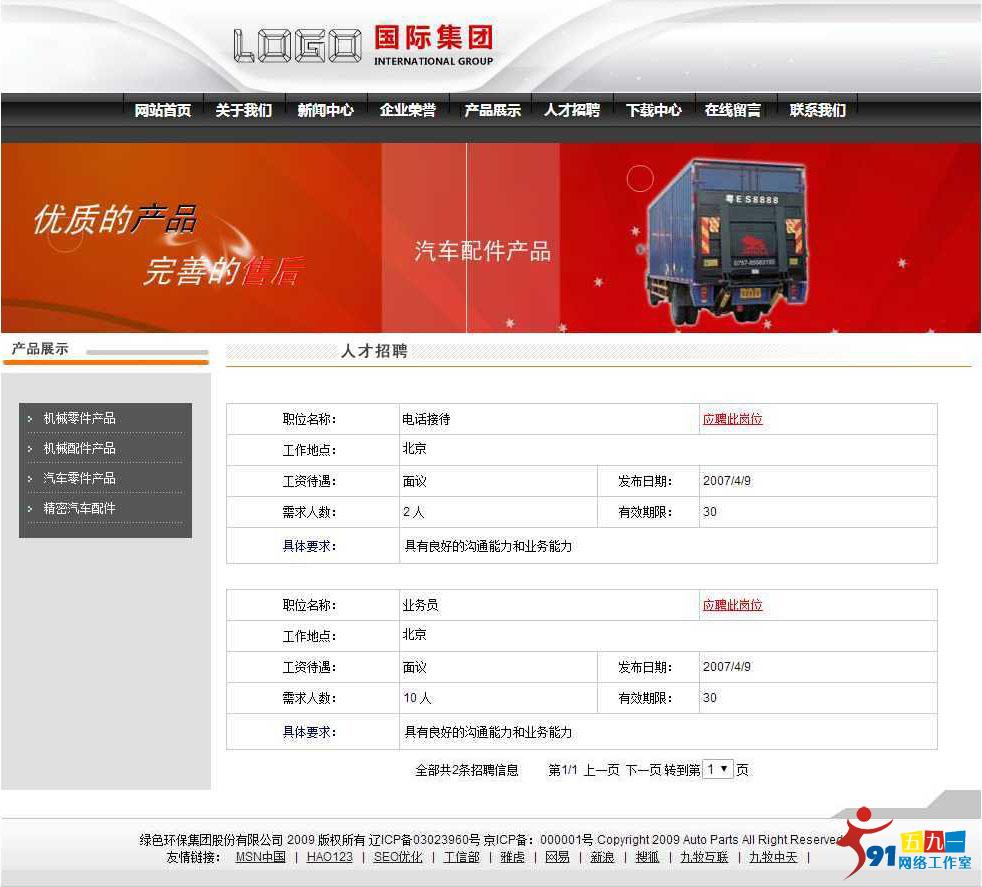Screen dimensions: 982x887
Task: Apply for the 电话接待 position via 应聘此岗位
Action: [731, 419]
